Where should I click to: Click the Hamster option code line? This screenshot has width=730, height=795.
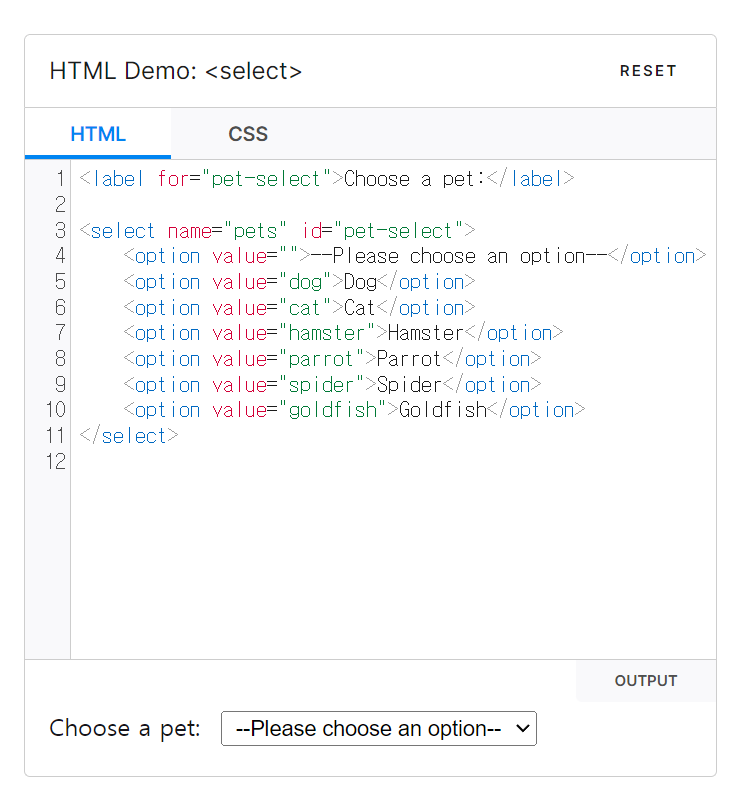click(343, 333)
